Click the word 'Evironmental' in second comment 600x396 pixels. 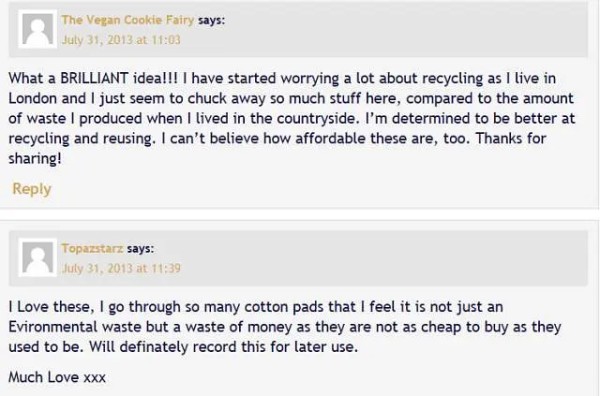pos(53,327)
